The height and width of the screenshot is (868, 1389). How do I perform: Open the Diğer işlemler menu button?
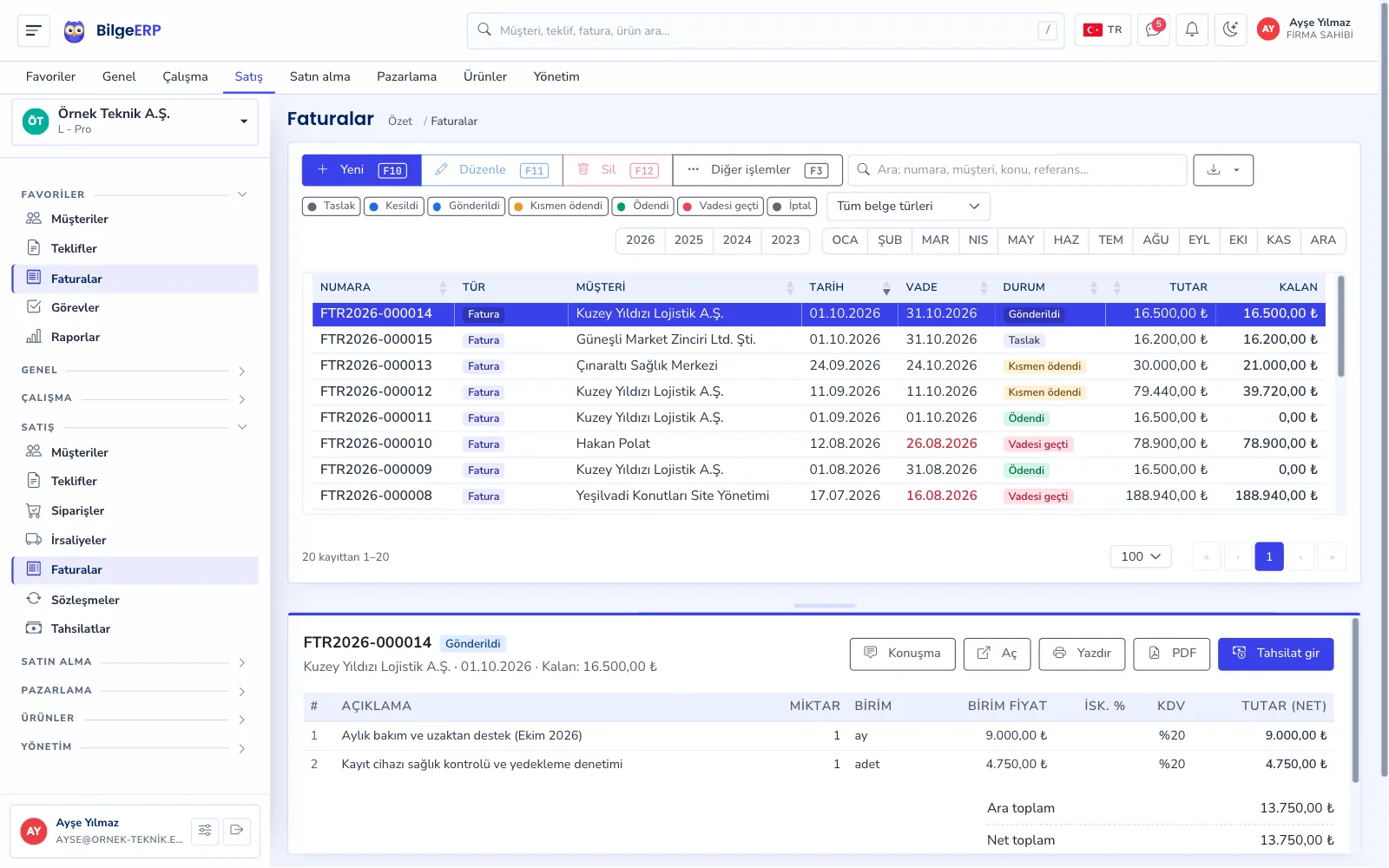[x=757, y=170]
